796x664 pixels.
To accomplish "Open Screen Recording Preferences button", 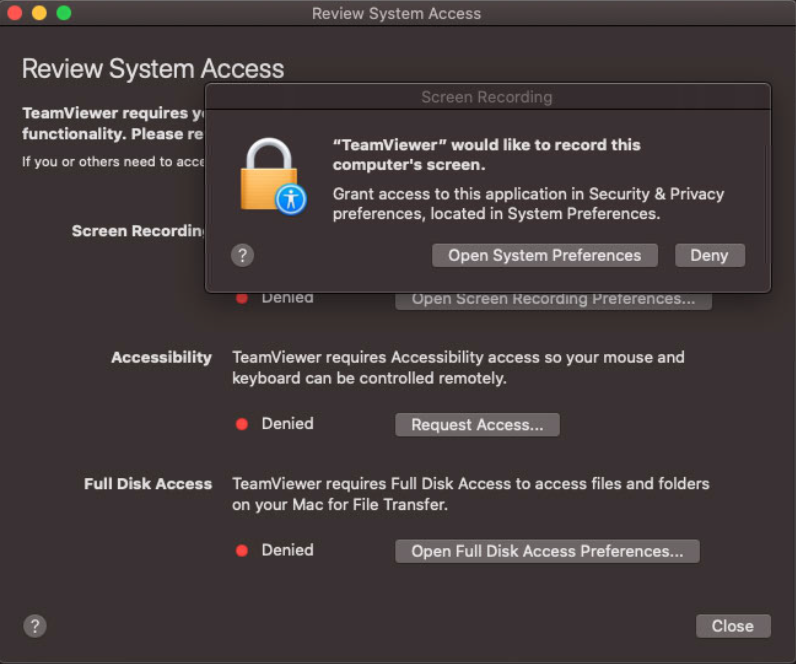I will point(553,301).
